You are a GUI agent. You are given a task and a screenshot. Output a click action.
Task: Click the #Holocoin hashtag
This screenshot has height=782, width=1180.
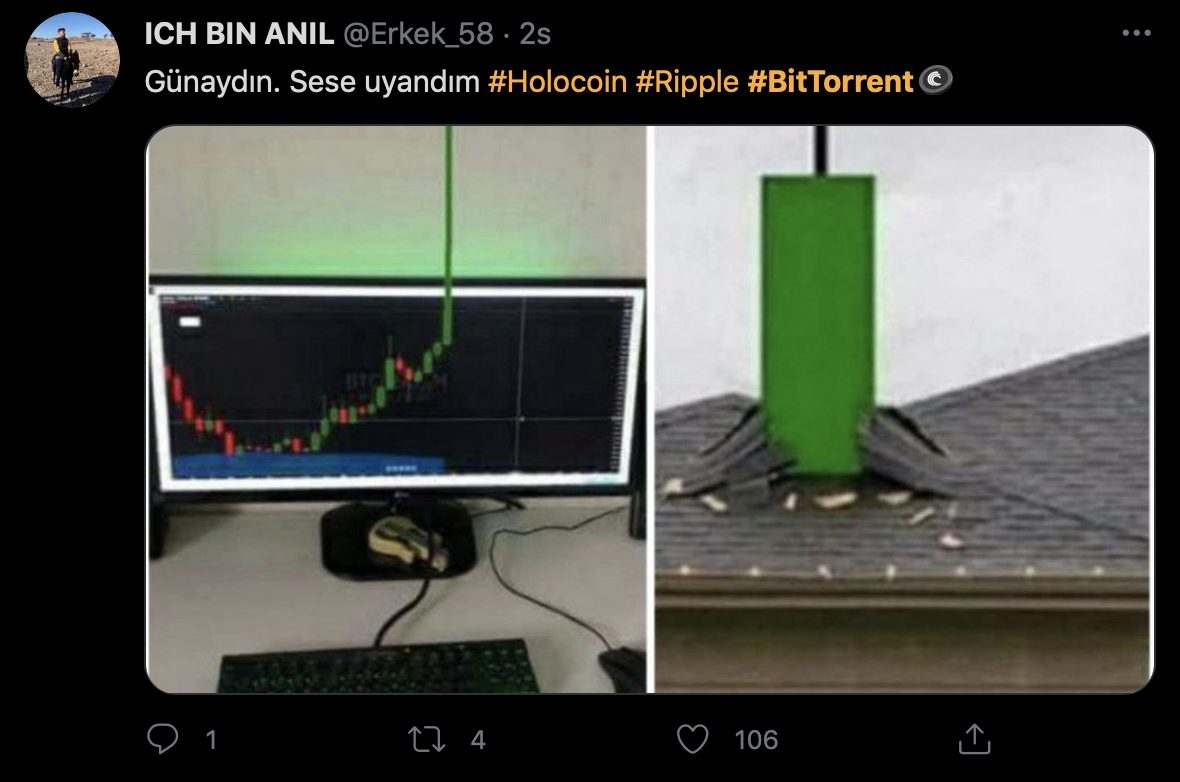(x=558, y=81)
